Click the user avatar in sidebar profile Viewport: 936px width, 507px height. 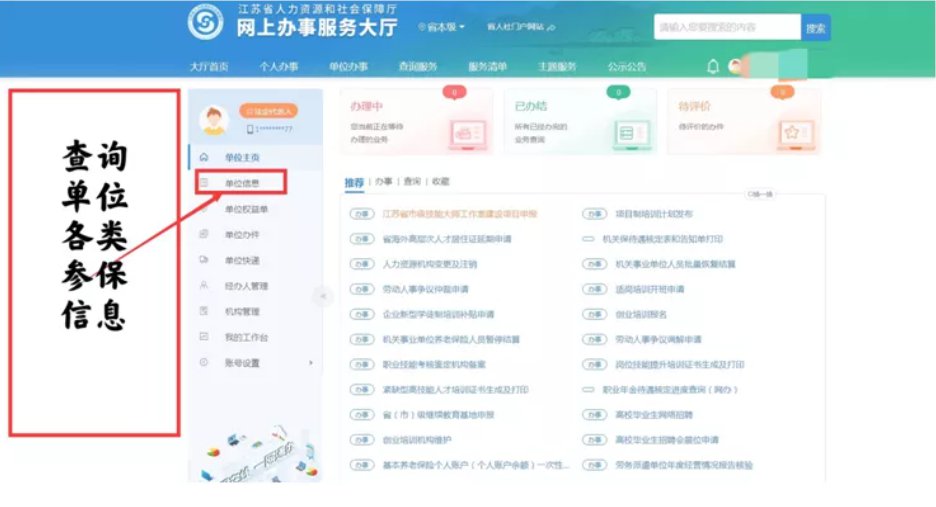pyautogui.click(x=215, y=119)
